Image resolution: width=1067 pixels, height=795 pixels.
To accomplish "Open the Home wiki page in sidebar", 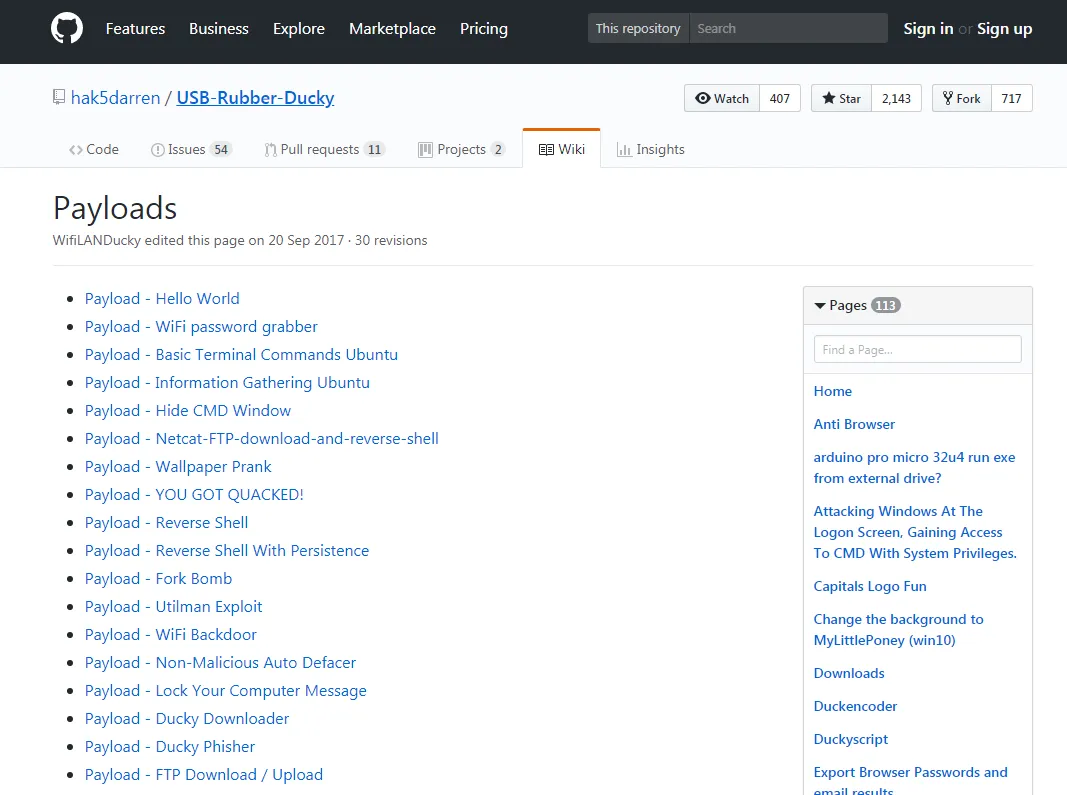I will (x=832, y=391).
